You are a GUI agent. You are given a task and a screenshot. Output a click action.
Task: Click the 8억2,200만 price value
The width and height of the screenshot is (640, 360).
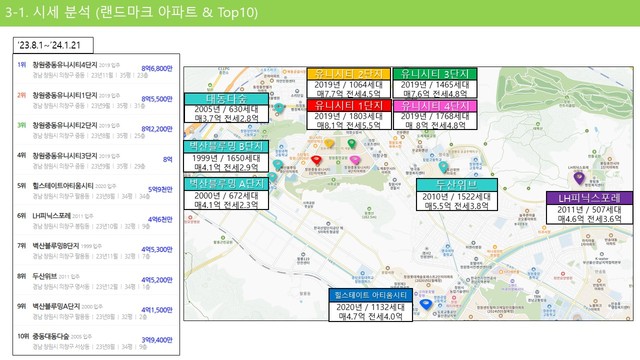point(157,129)
